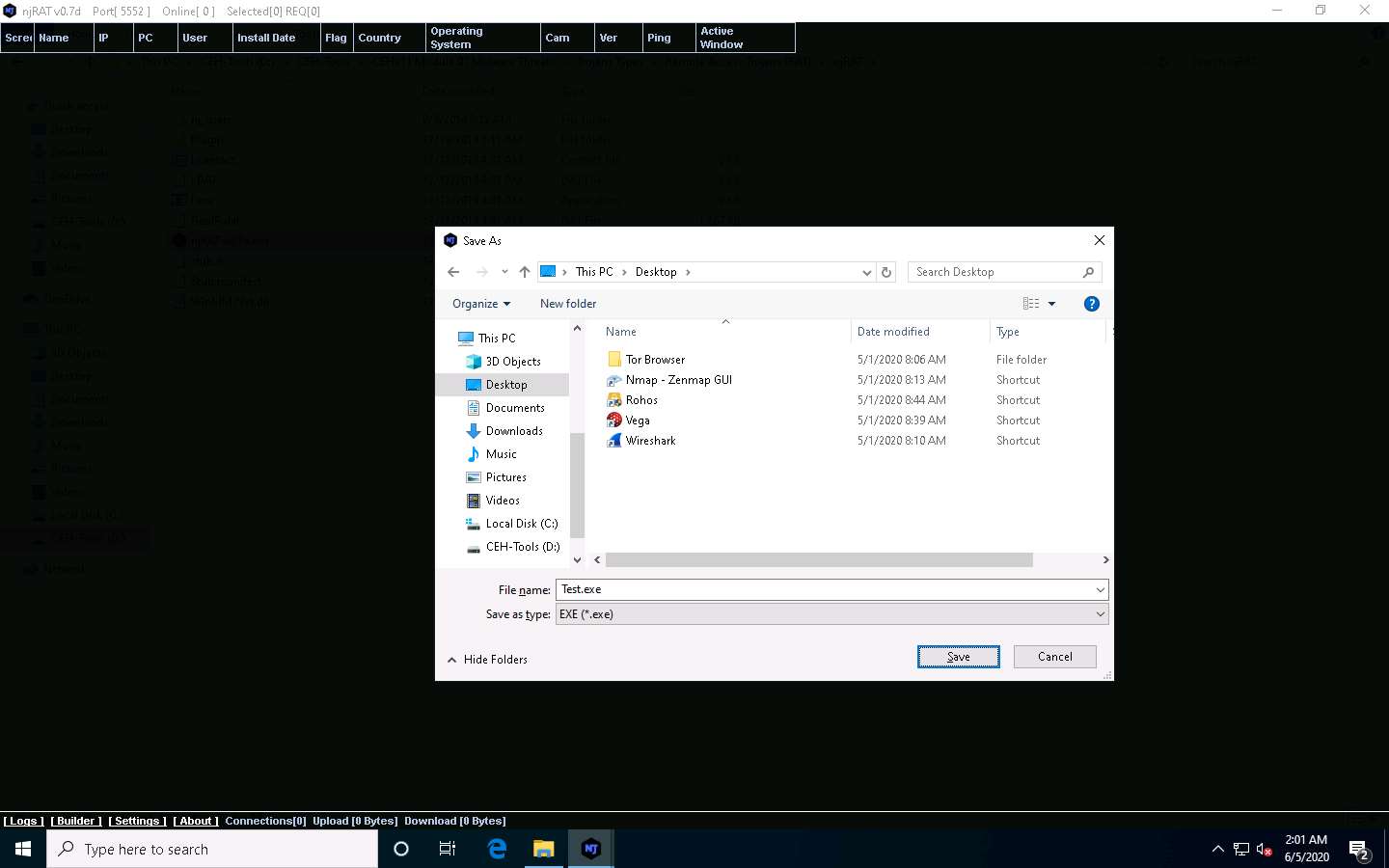
Task: Select the Nmap - Zenmap GUI shortcut
Action: coord(678,380)
